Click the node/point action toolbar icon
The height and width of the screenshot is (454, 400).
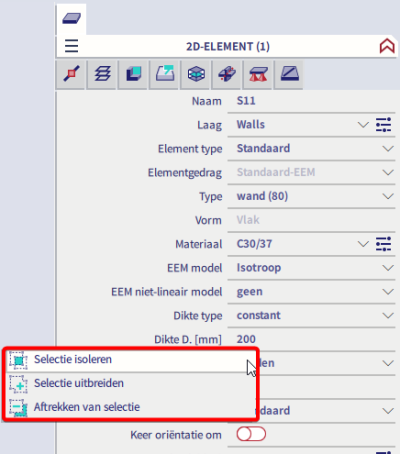71,74
